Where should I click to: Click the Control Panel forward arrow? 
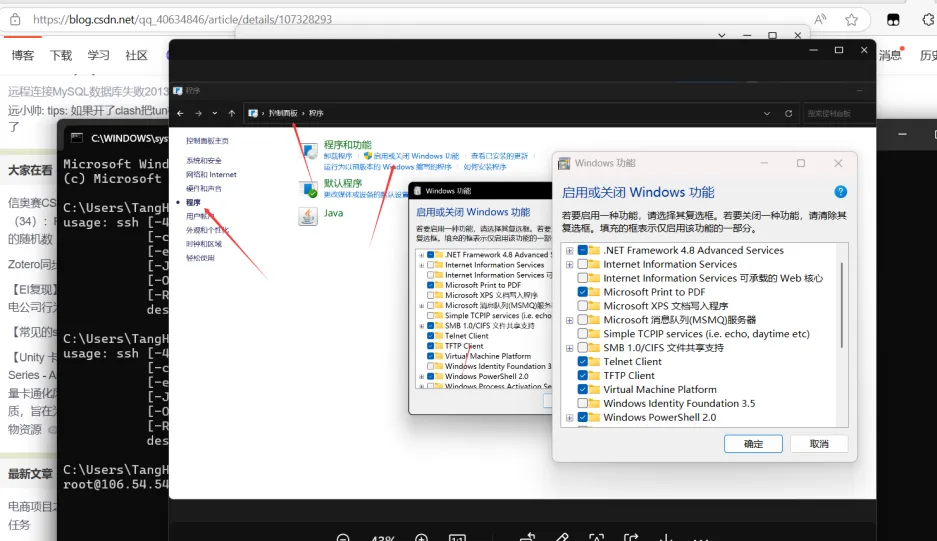point(198,113)
